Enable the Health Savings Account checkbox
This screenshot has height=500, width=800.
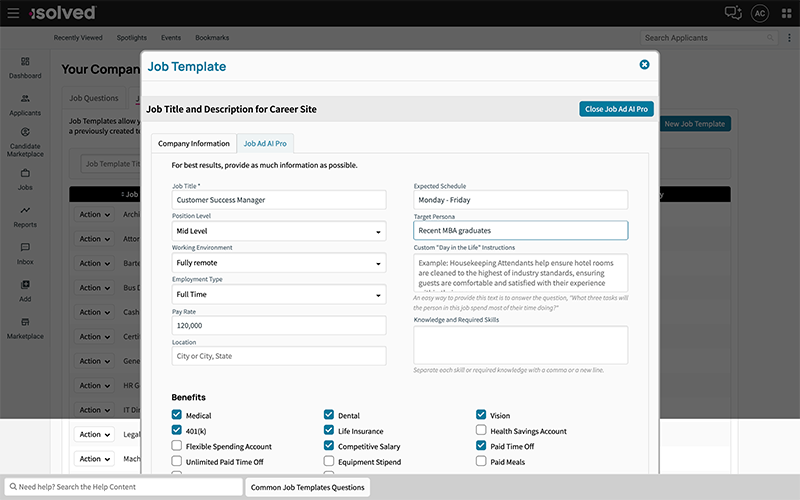pos(481,431)
